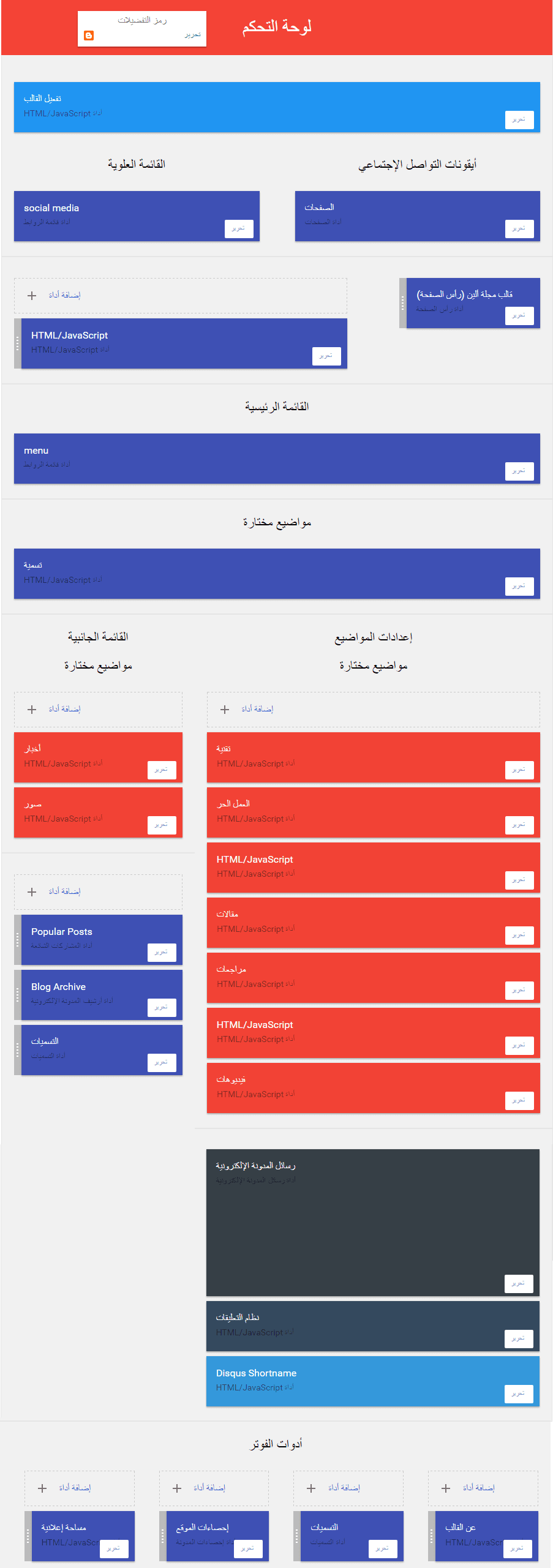Edit the Popular Posts widget

point(161,952)
